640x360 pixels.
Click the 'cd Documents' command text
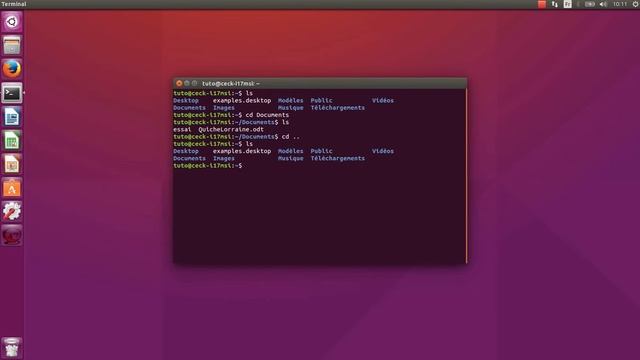click(x=267, y=115)
